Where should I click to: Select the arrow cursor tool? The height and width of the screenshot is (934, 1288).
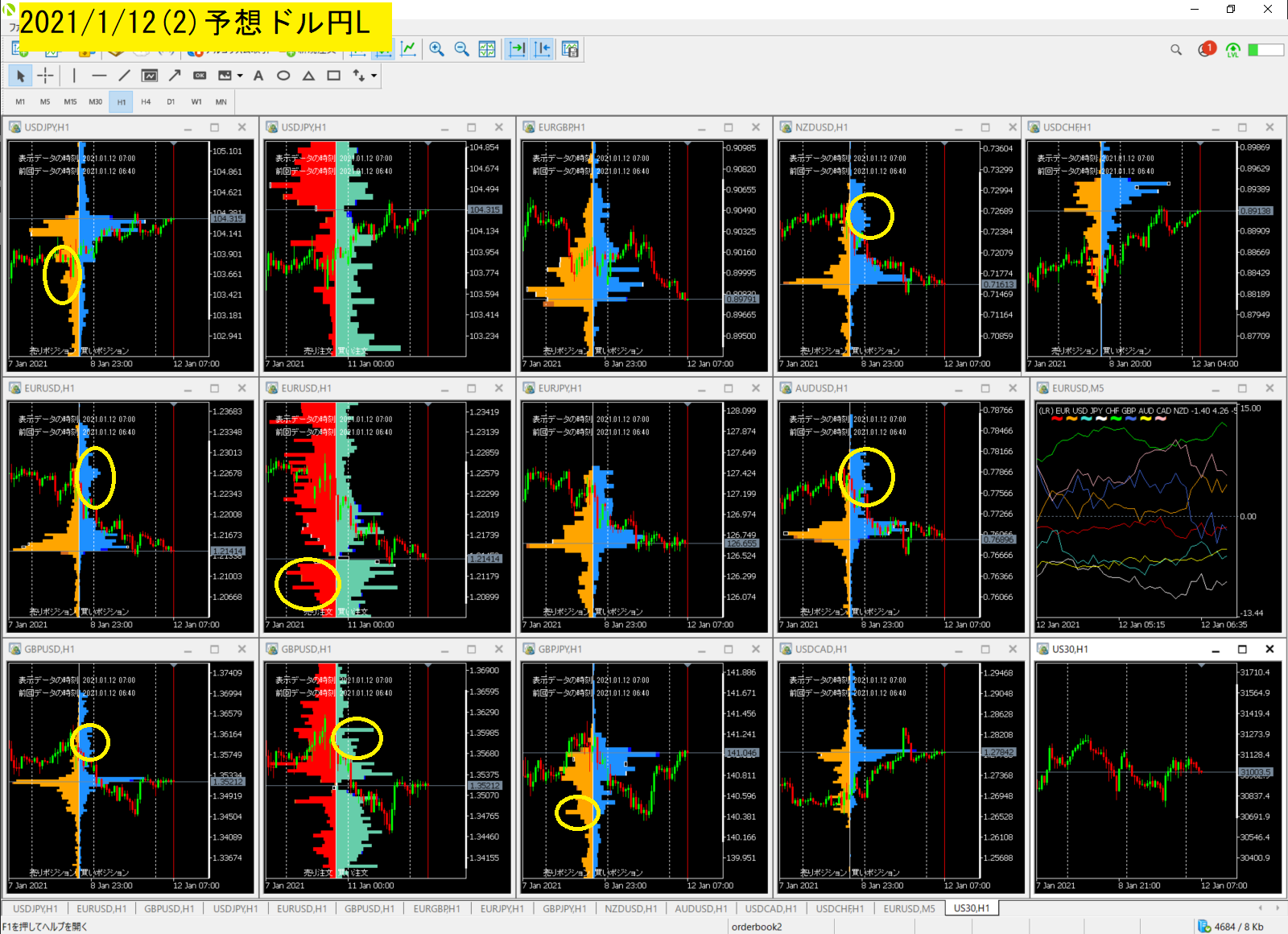tap(20, 76)
